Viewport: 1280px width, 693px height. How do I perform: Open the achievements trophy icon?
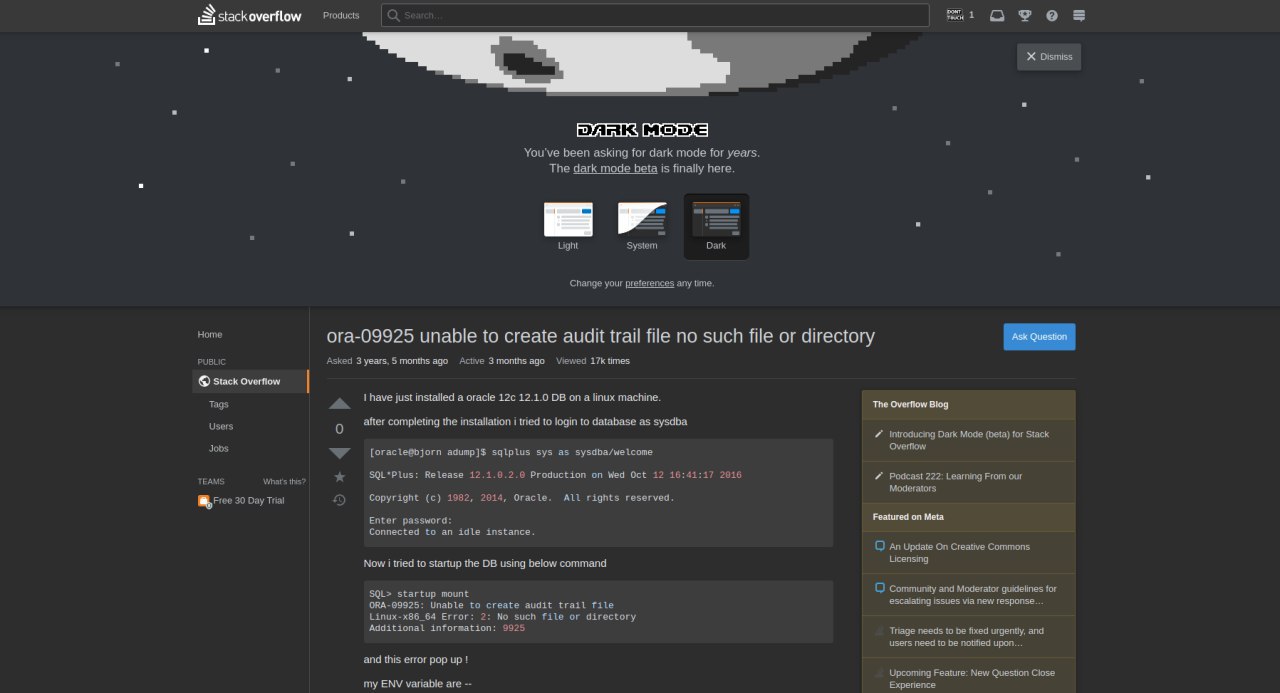click(1025, 15)
